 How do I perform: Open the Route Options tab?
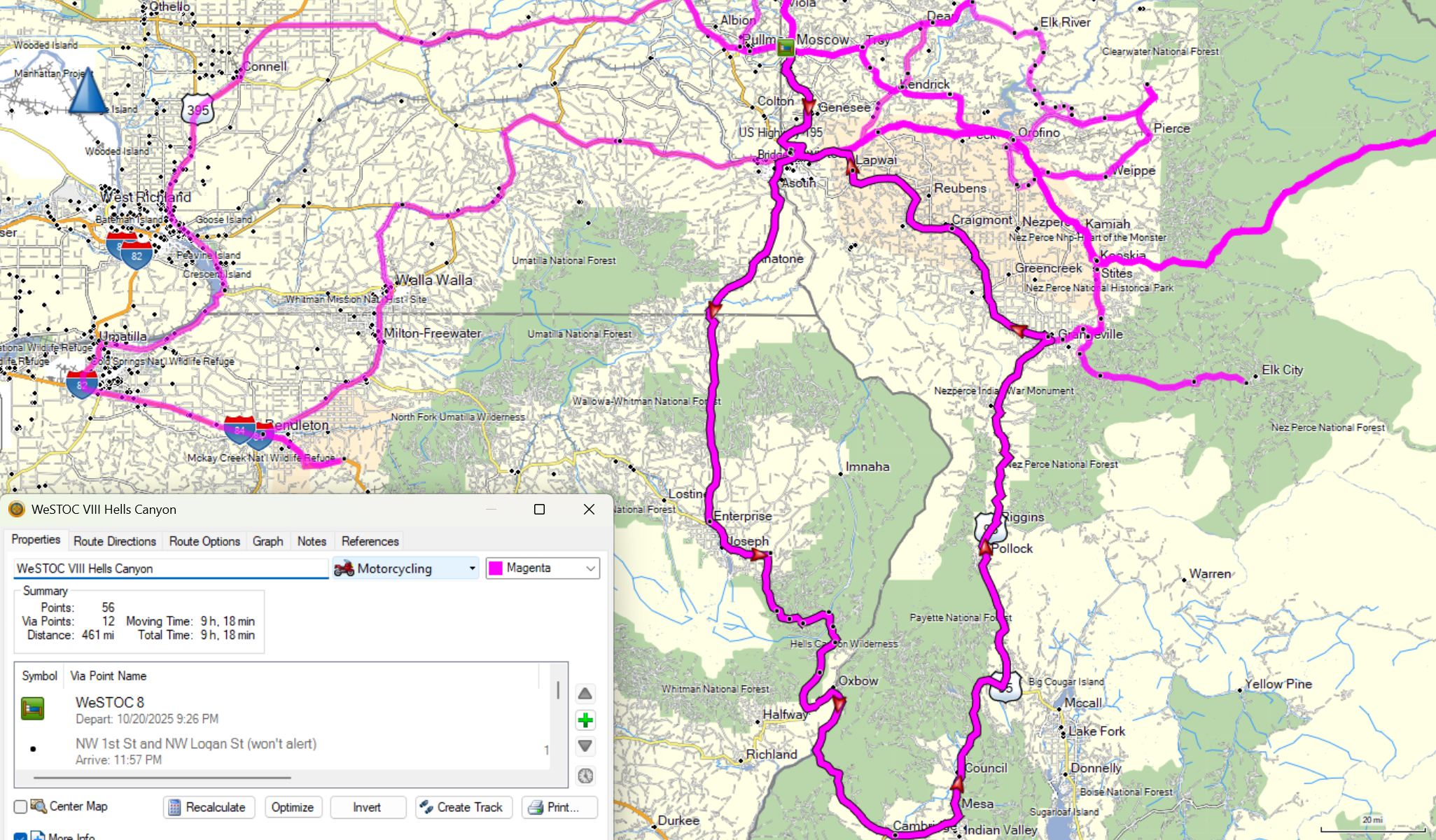pos(204,541)
